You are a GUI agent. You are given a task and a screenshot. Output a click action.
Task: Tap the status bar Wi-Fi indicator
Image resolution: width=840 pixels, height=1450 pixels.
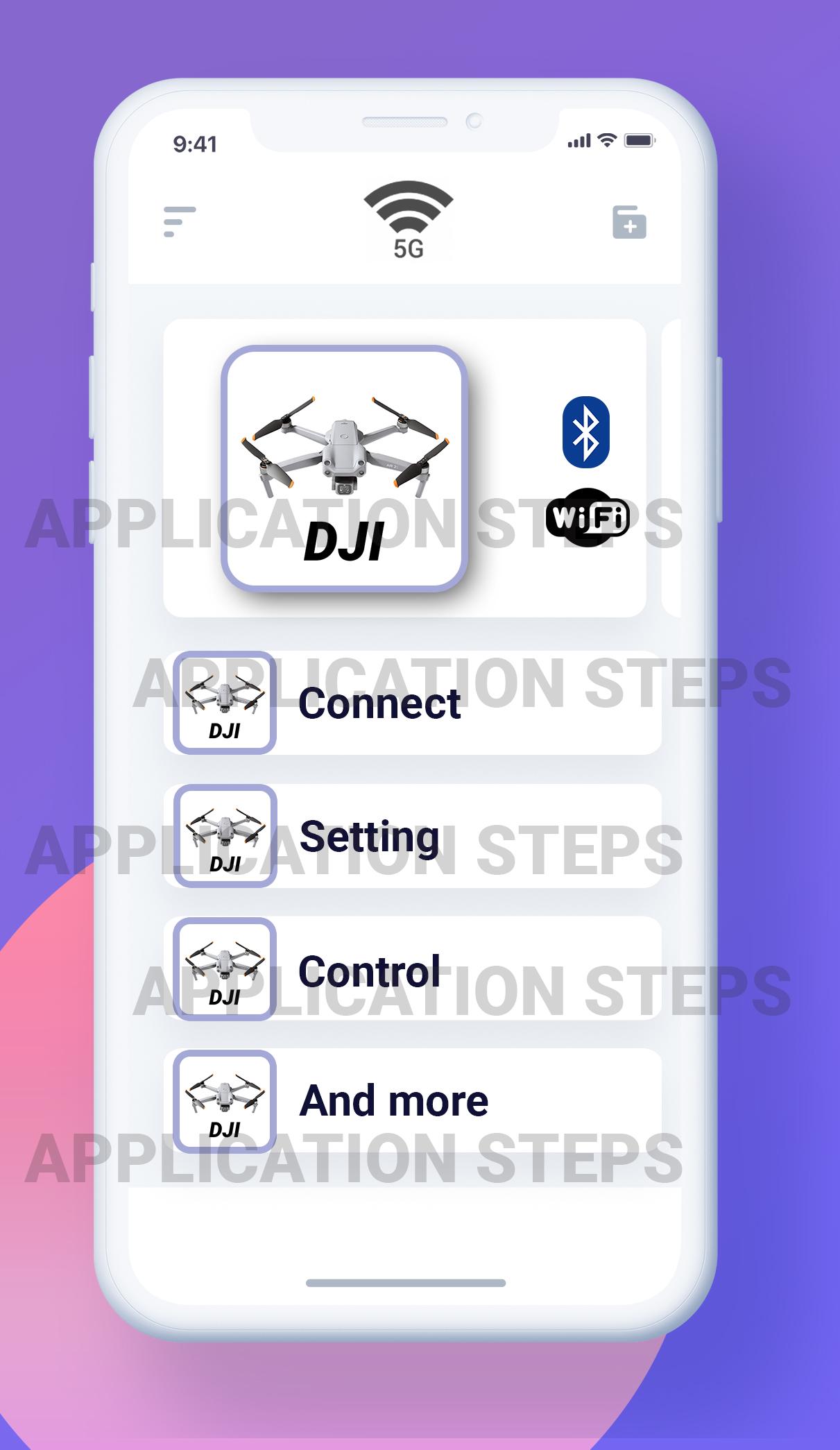click(607, 140)
